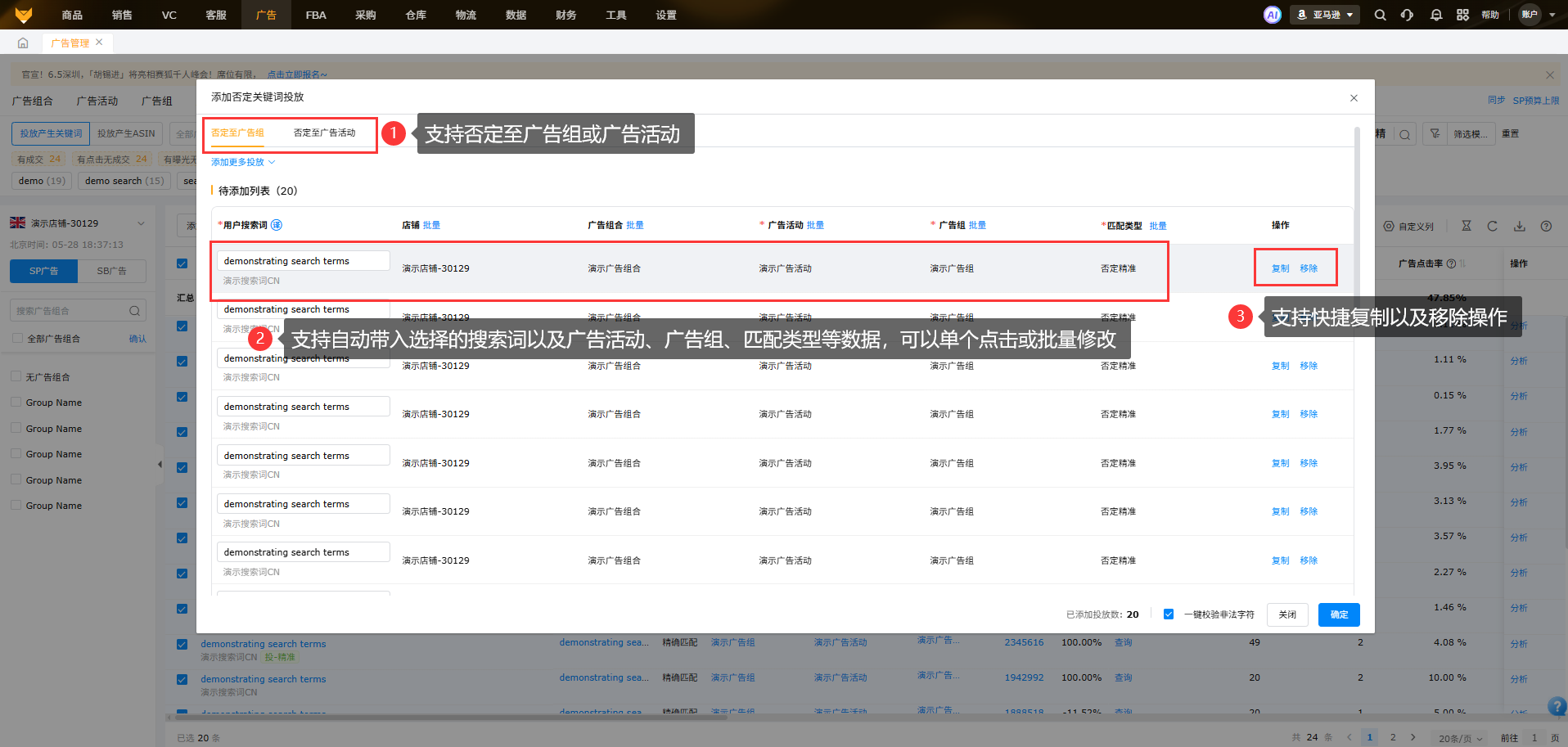
Task: Open the AI assistant icon
Action: pyautogui.click(x=1272, y=15)
